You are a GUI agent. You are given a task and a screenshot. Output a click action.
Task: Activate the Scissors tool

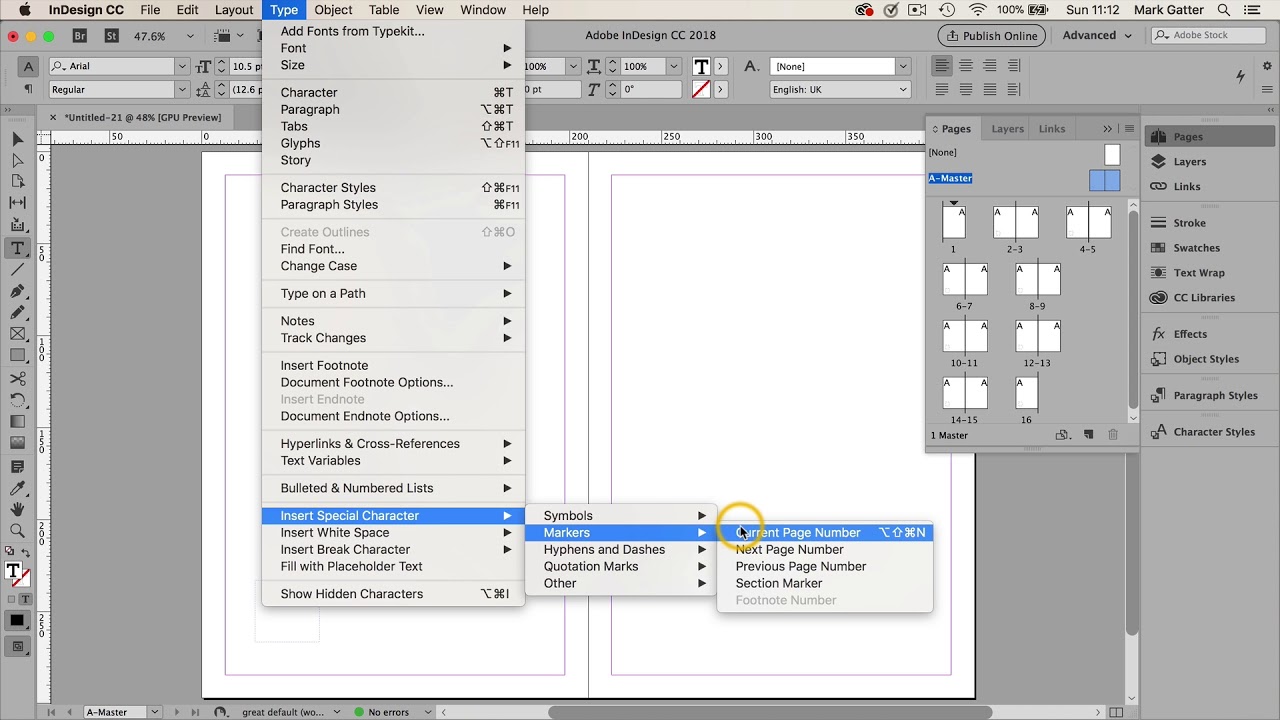click(17, 379)
